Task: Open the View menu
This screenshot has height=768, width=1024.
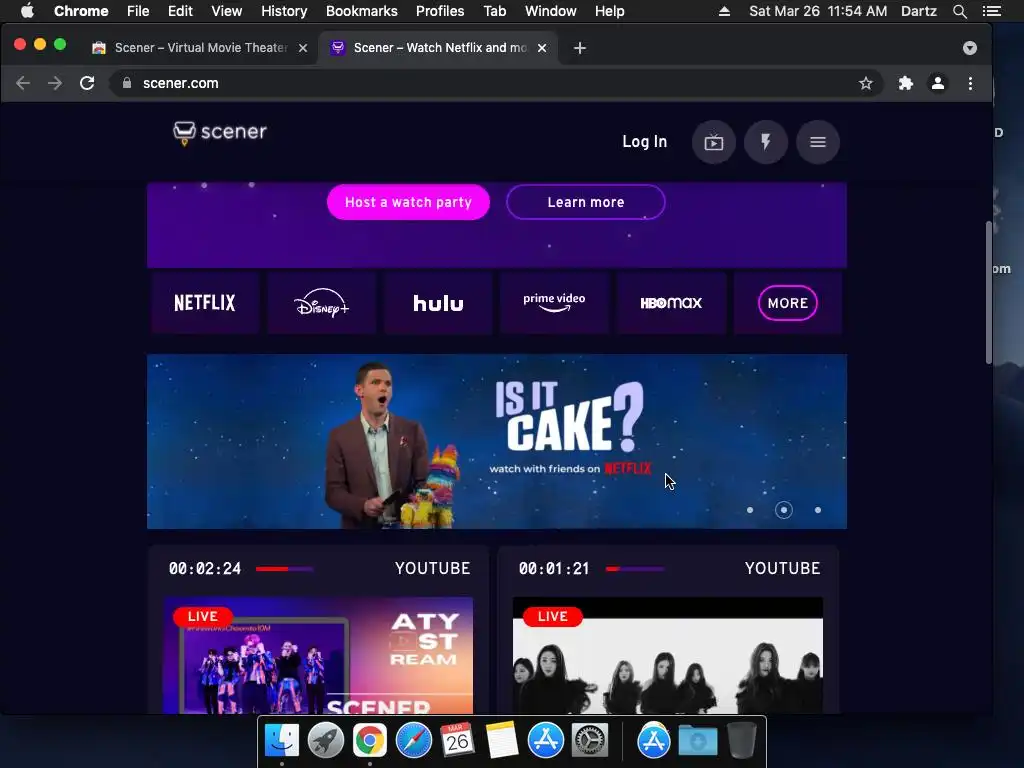Action: point(227,11)
